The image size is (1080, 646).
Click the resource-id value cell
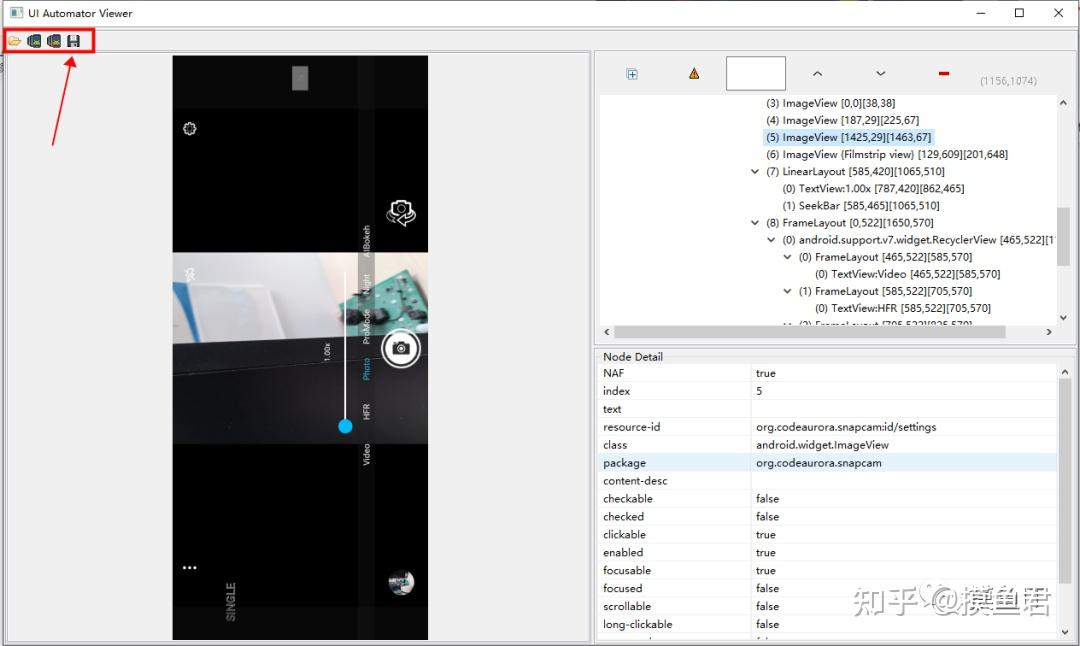pyautogui.click(x=904, y=427)
